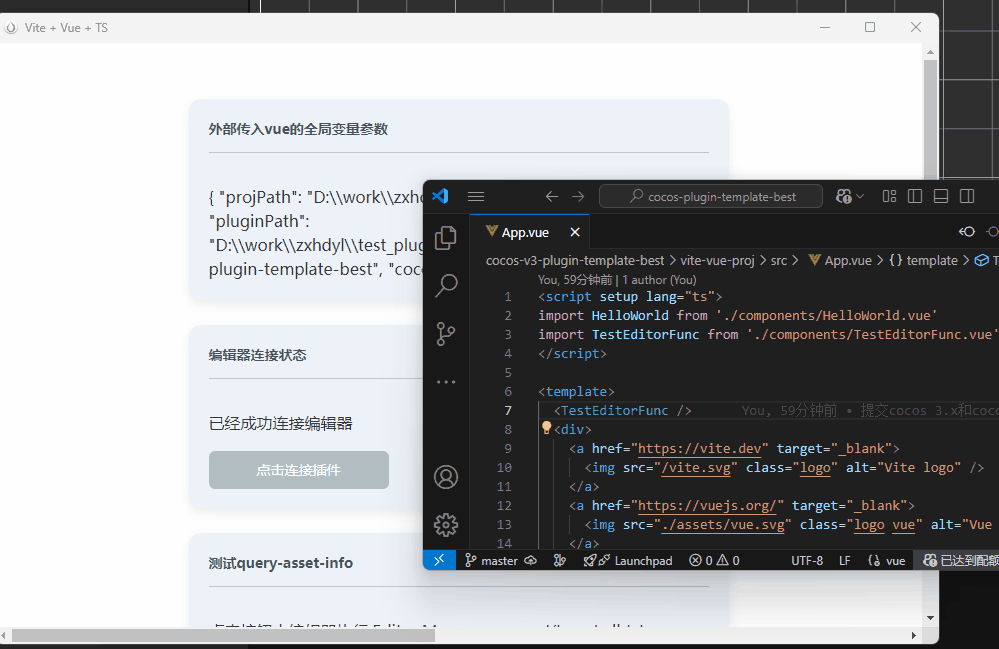This screenshot has width=999, height=649.
Task: Click the 点击连接插件 button
Action: [x=298, y=470]
